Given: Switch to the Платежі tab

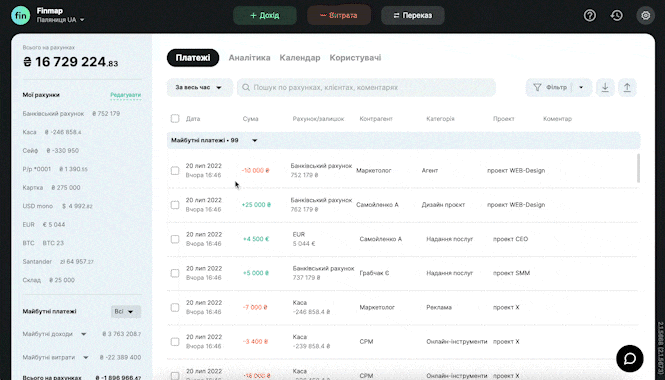Looking at the screenshot, I should (193, 58).
